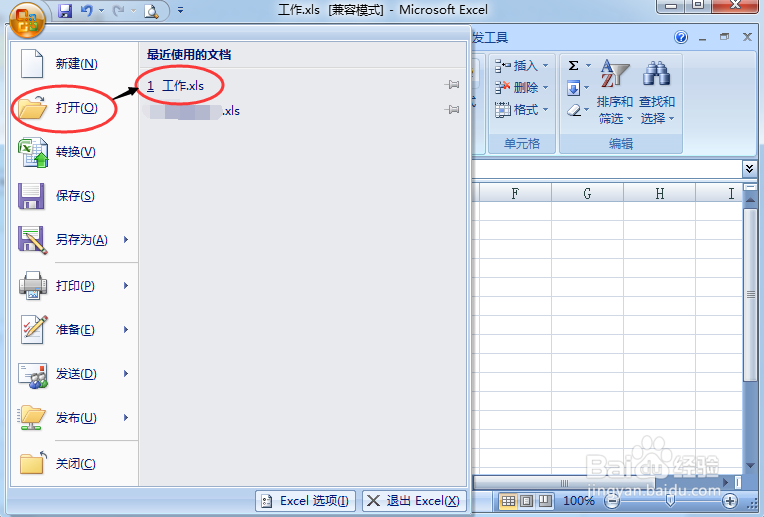This screenshot has width=764, height=517.
Task: Open Find & Select (查找和选择) menu
Action: click(657, 92)
